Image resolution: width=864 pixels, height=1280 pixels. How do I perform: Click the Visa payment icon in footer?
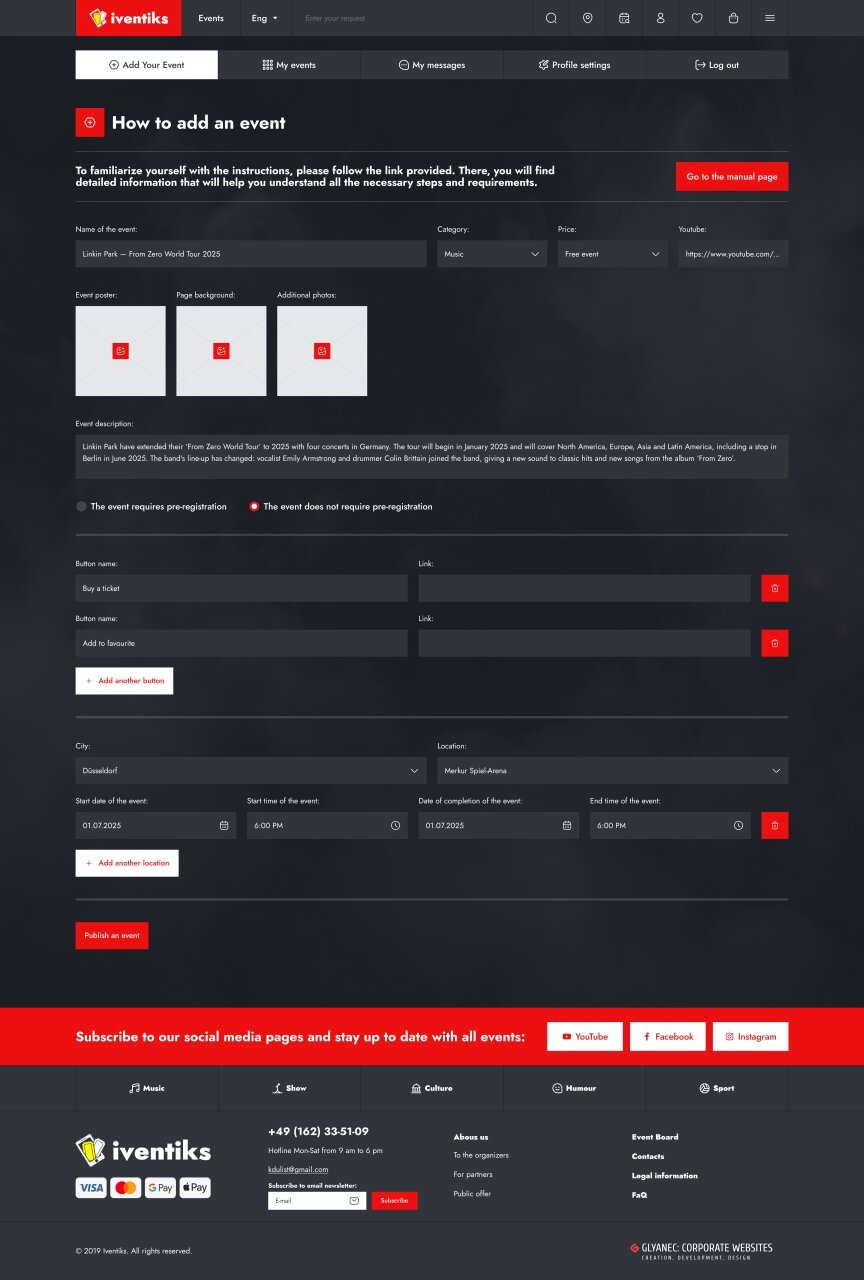point(91,1188)
